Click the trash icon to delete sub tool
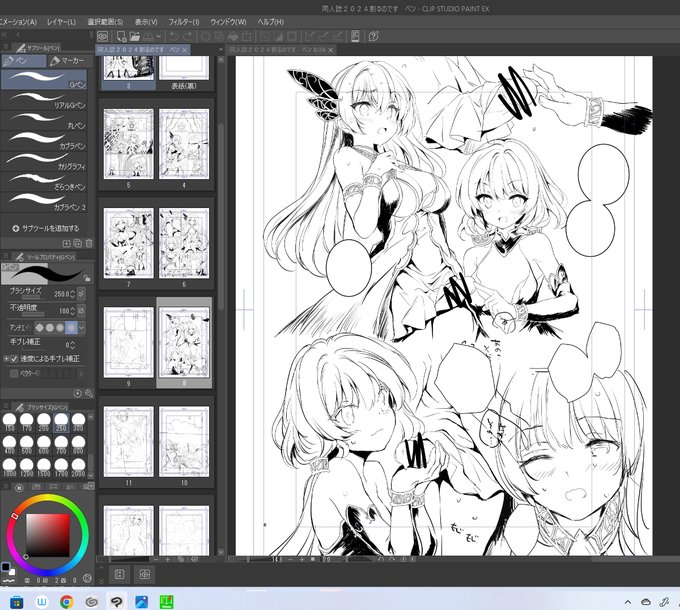 coord(89,243)
